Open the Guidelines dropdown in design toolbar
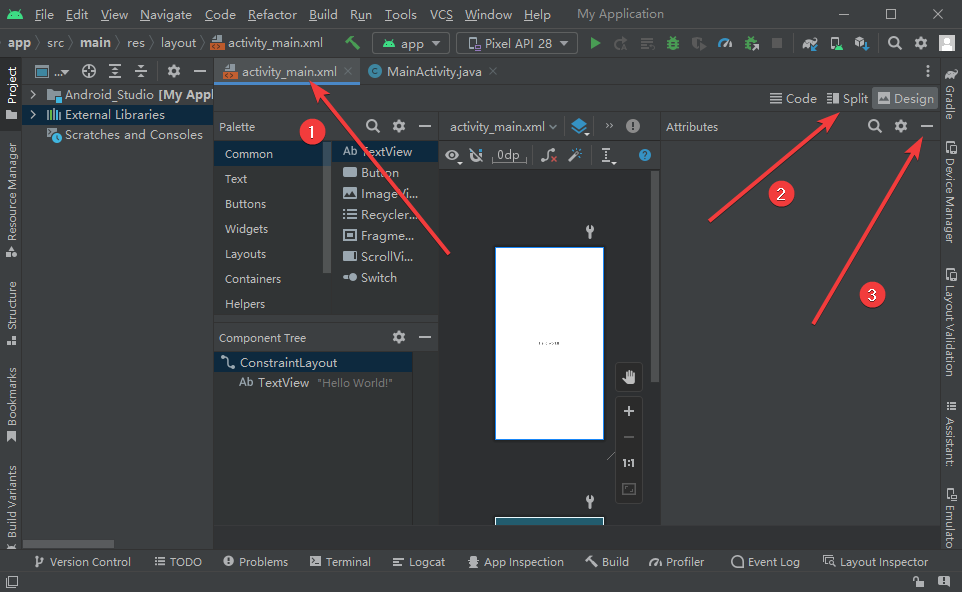This screenshot has width=962, height=592. point(608,156)
